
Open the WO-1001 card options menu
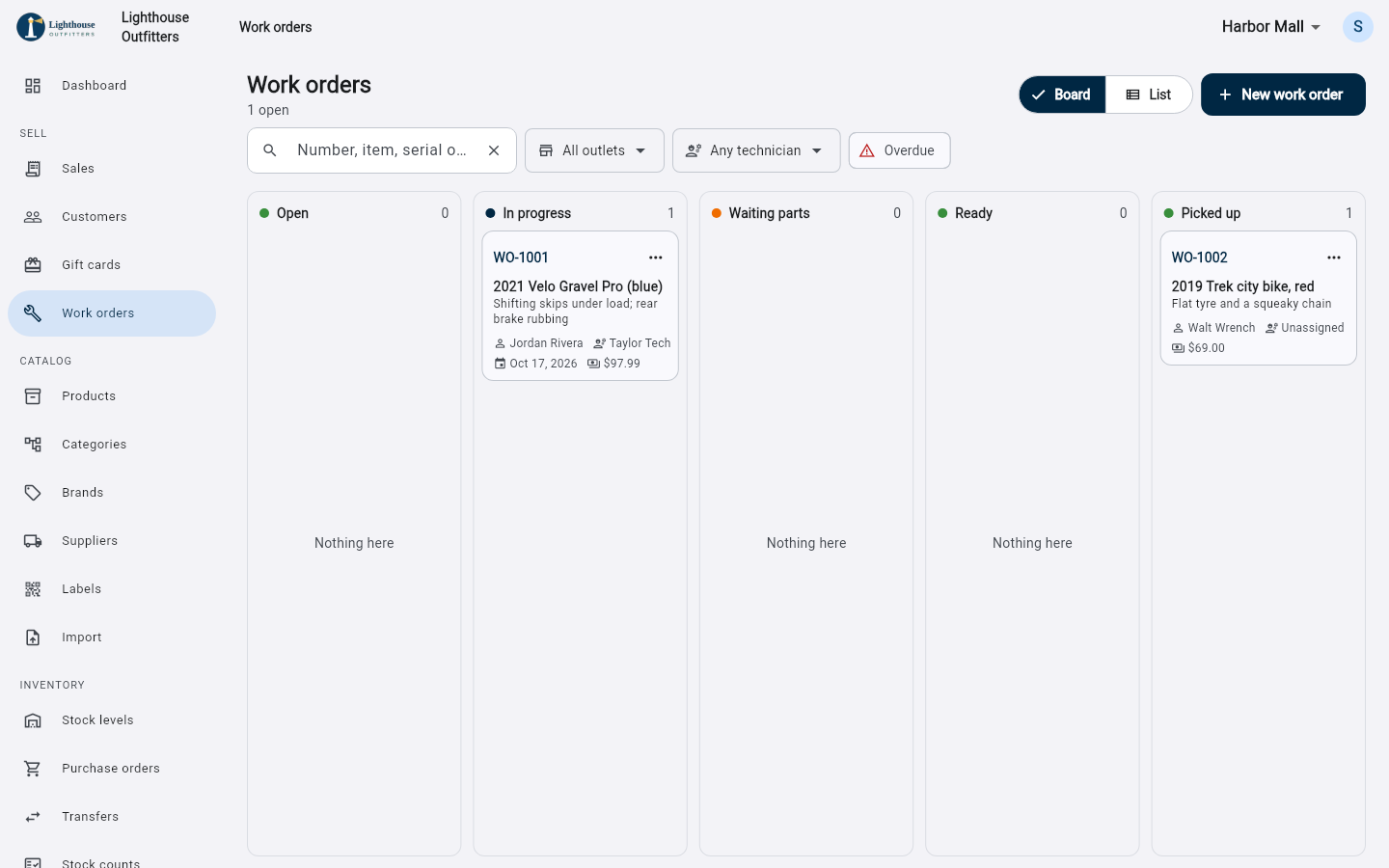(656, 258)
